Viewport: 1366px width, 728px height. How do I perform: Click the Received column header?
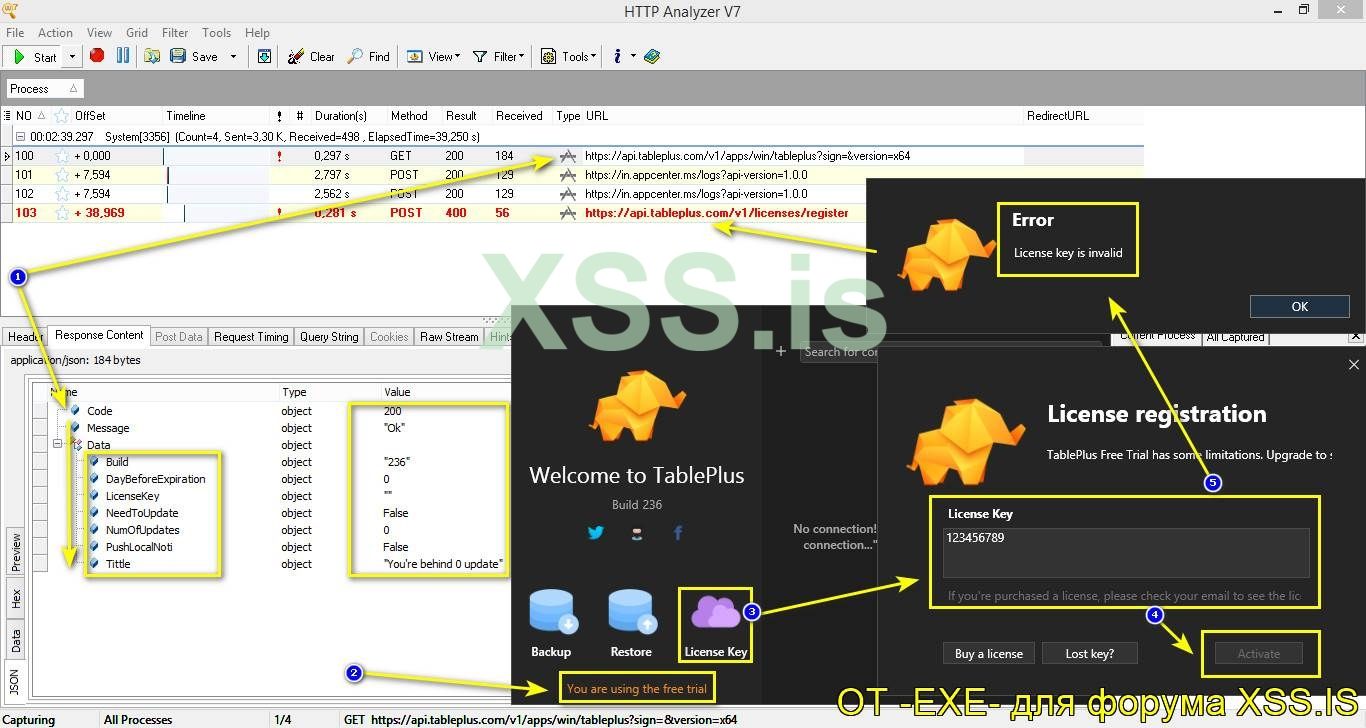pyautogui.click(x=519, y=116)
